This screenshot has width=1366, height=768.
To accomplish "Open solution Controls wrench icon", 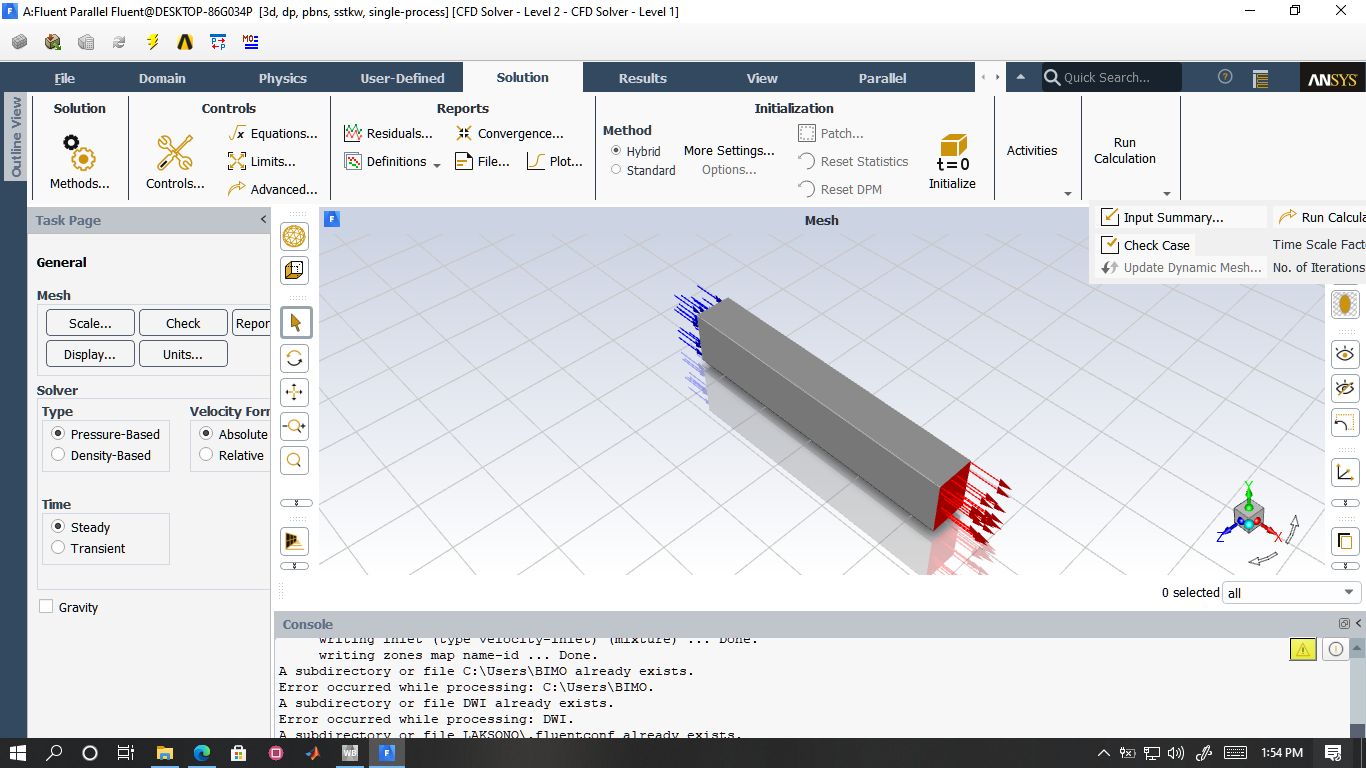I will click(x=175, y=153).
